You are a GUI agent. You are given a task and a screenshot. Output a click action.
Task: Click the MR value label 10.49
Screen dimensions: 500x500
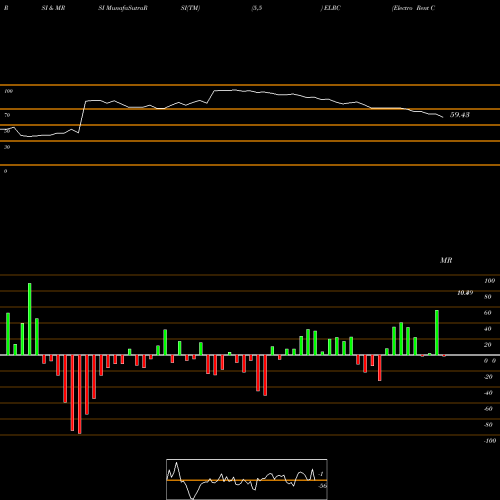[465, 293]
